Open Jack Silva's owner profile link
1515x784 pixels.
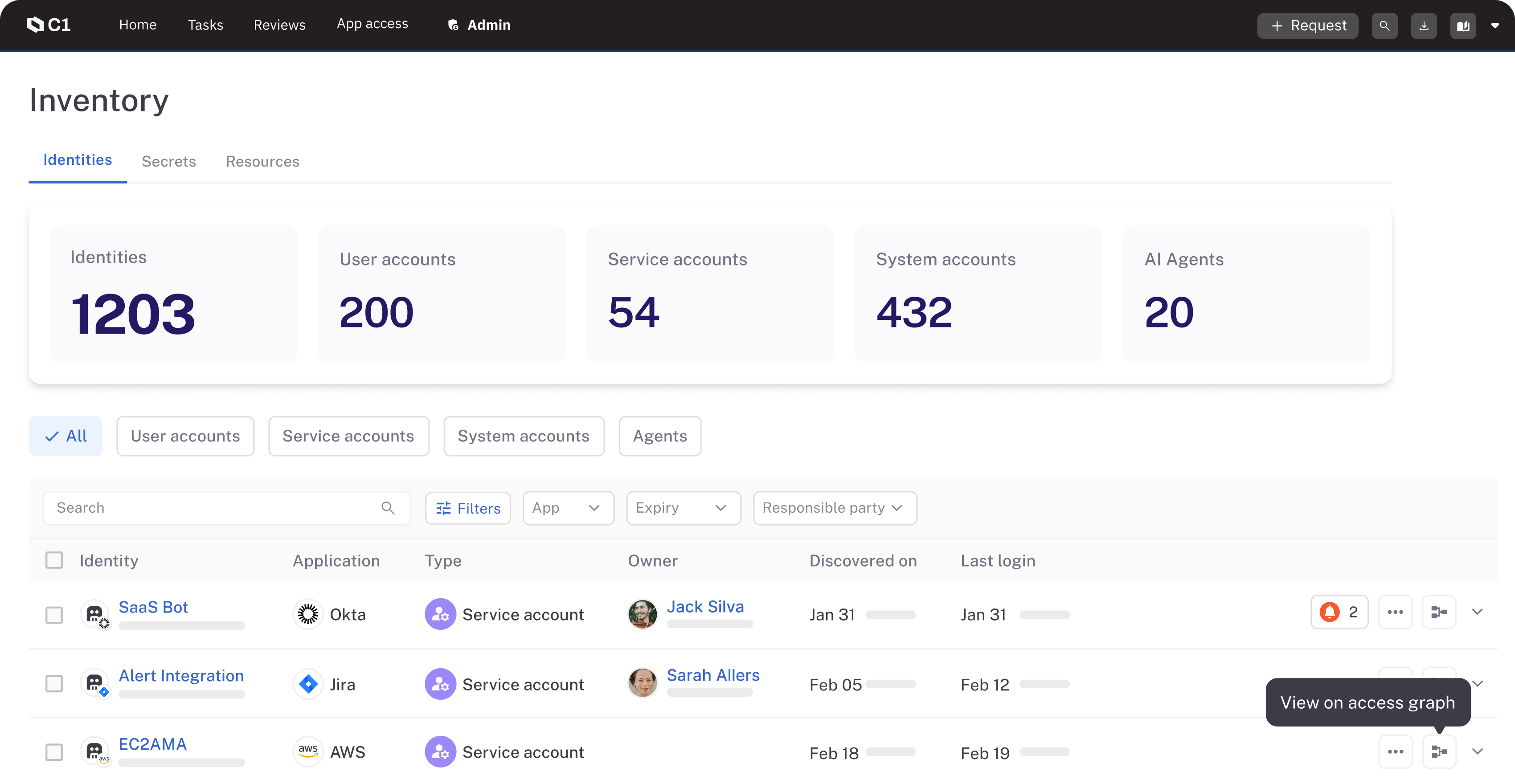[705, 606]
